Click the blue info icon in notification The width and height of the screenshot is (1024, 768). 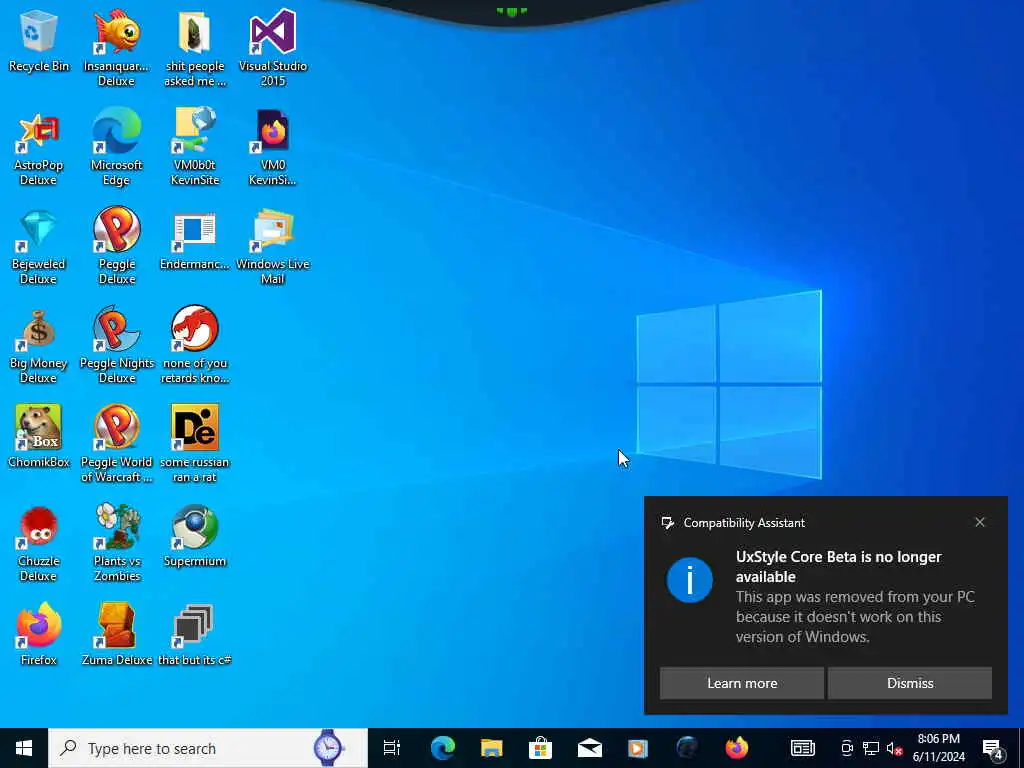[690, 580]
